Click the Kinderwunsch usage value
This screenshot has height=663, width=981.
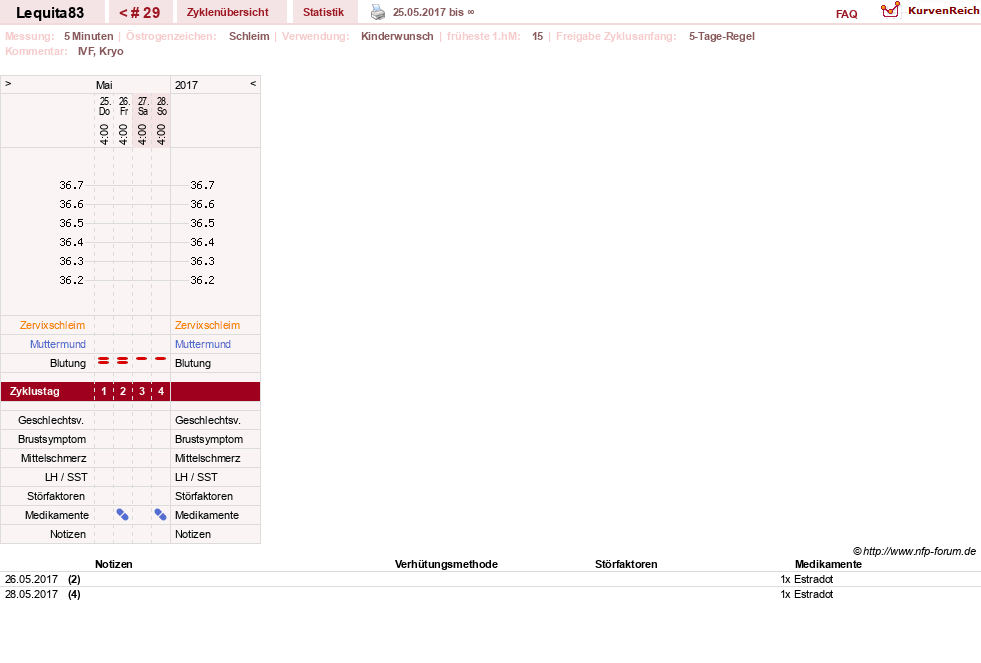[397, 36]
